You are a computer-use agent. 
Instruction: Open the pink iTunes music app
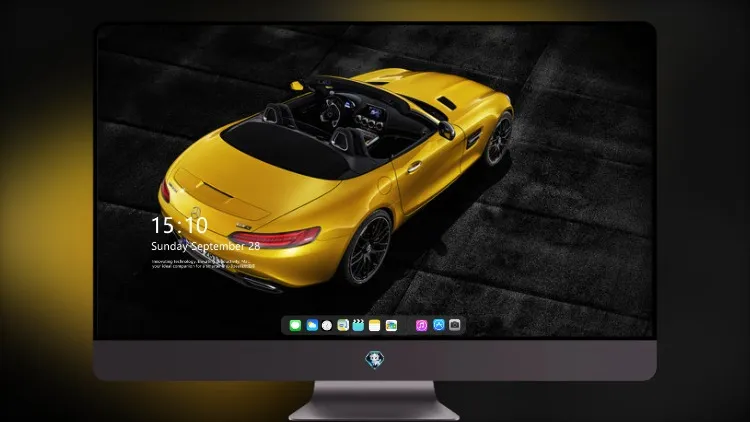coord(421,325)
